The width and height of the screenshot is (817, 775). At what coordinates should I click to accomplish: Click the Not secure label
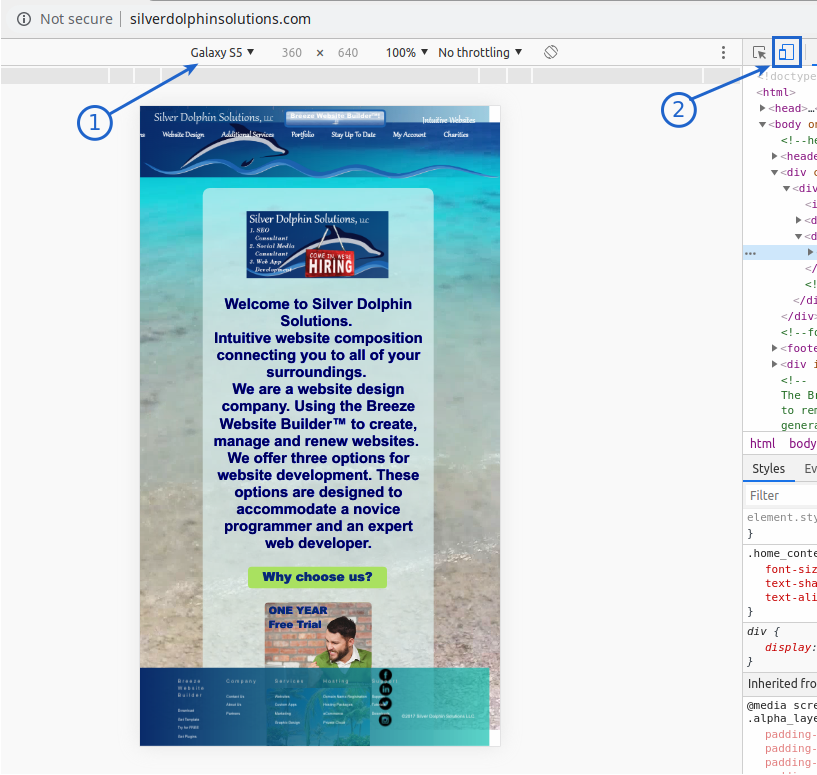coord(77,19)
